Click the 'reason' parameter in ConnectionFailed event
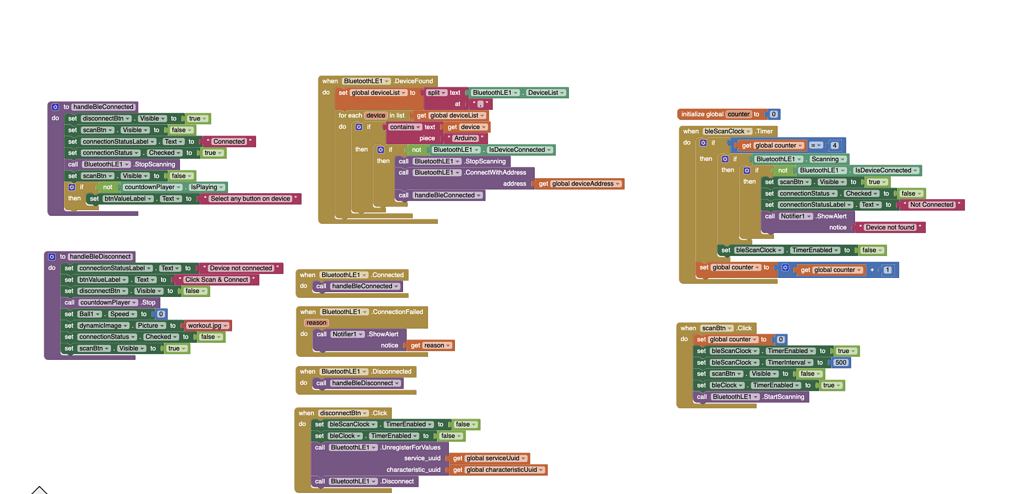Image resolution: width=1024 pixels, height=494 pixels. pos(316,323)
